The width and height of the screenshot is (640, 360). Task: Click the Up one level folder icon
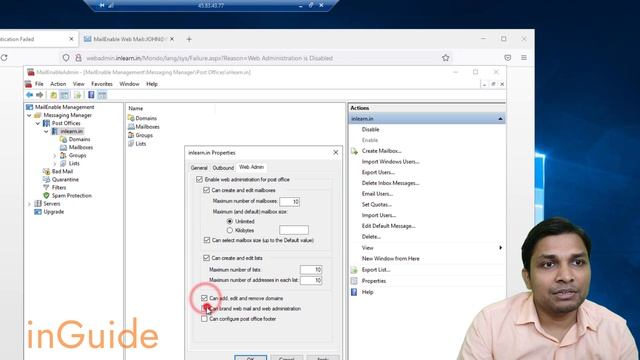pos(53,95)
